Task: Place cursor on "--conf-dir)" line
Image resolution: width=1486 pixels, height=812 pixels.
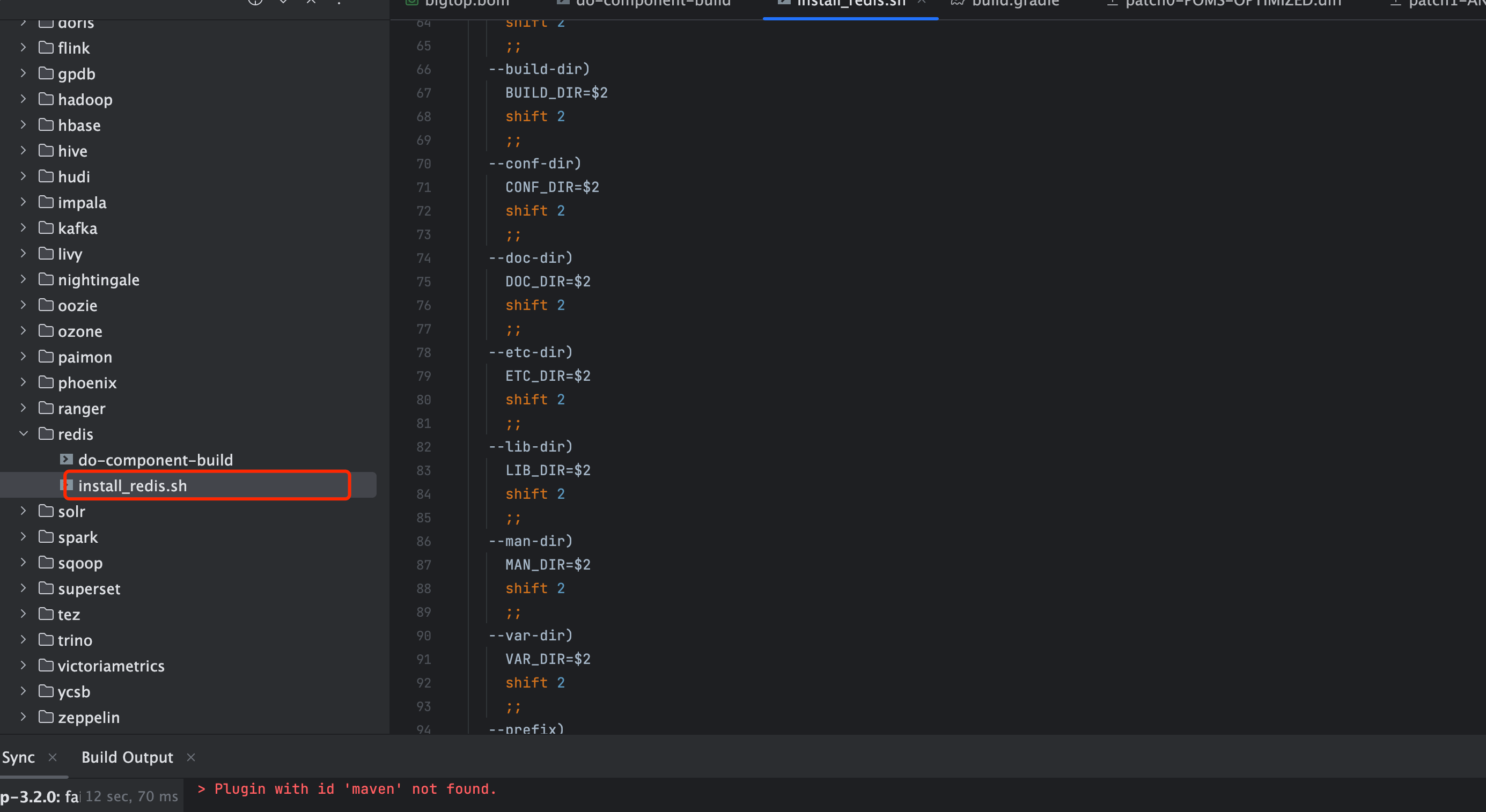Action: click(x=535, y=164)
